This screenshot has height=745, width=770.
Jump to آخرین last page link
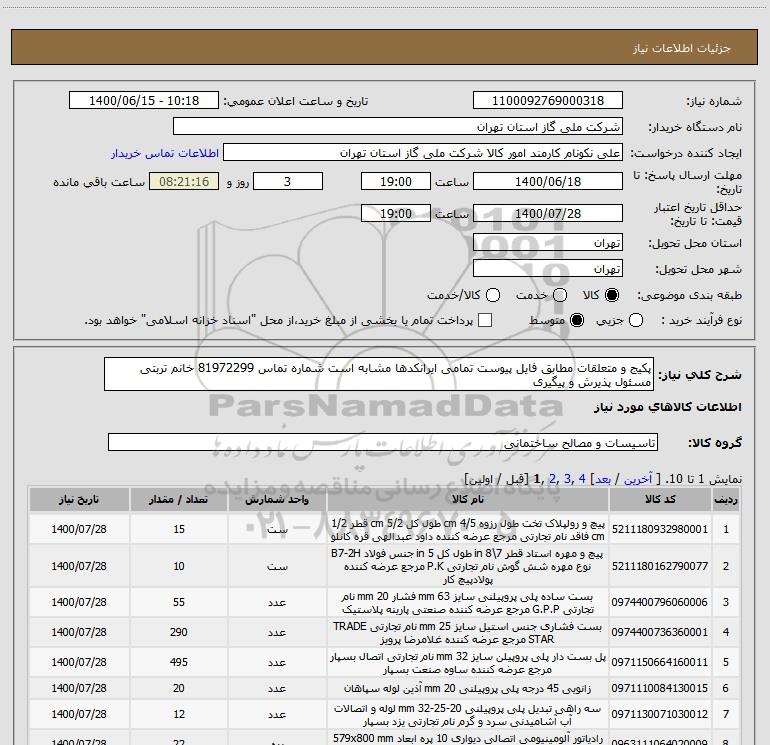[x=638, y=479]
